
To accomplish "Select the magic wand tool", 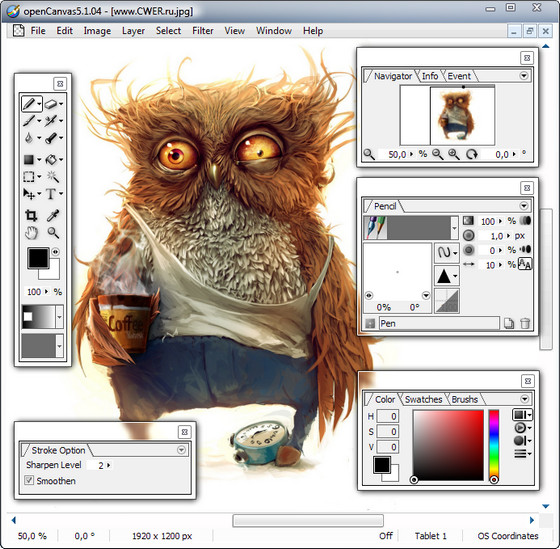I will 53,176.
